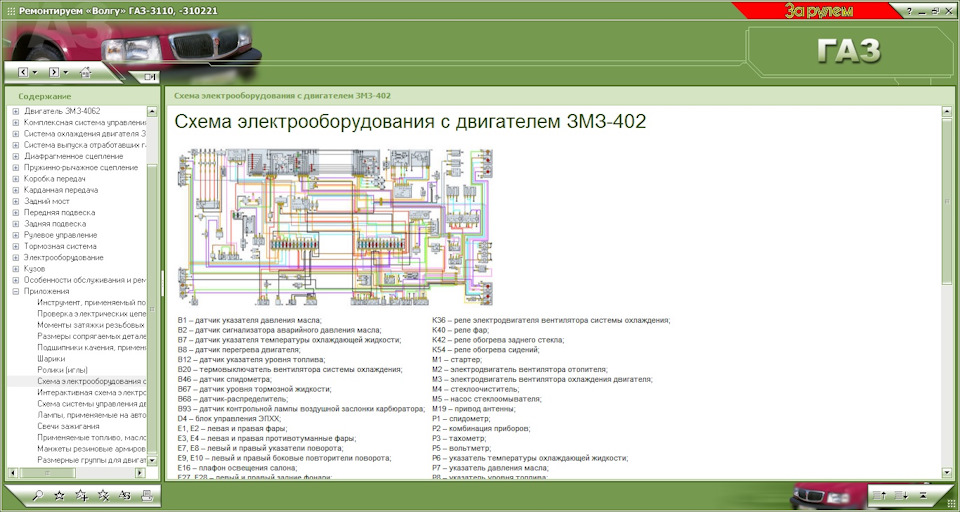Open Свечи зажигания appendix item
960x512 pixels.
click(x=68, y=426)
